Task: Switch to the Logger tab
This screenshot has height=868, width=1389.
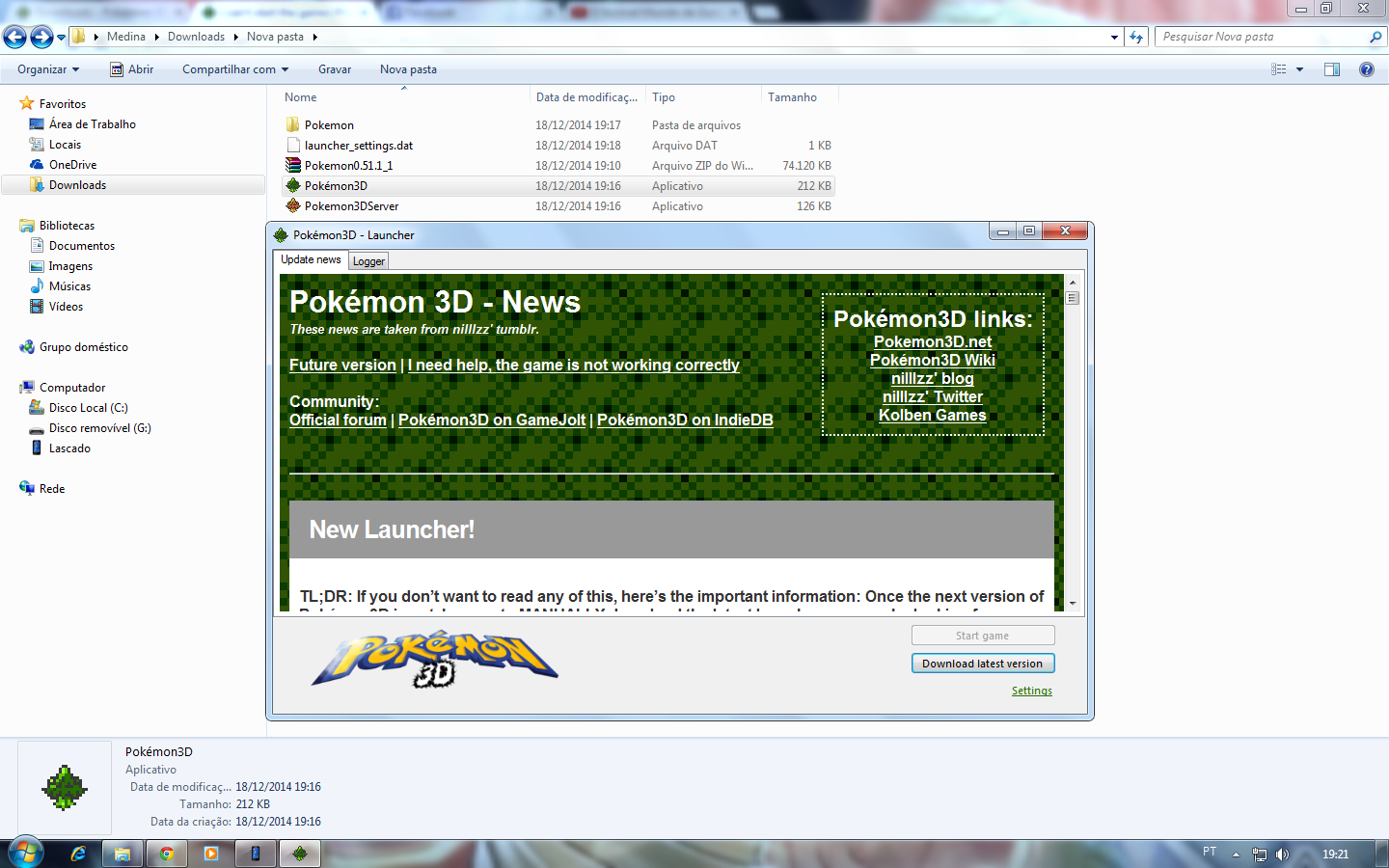Action: click(368, 261)
